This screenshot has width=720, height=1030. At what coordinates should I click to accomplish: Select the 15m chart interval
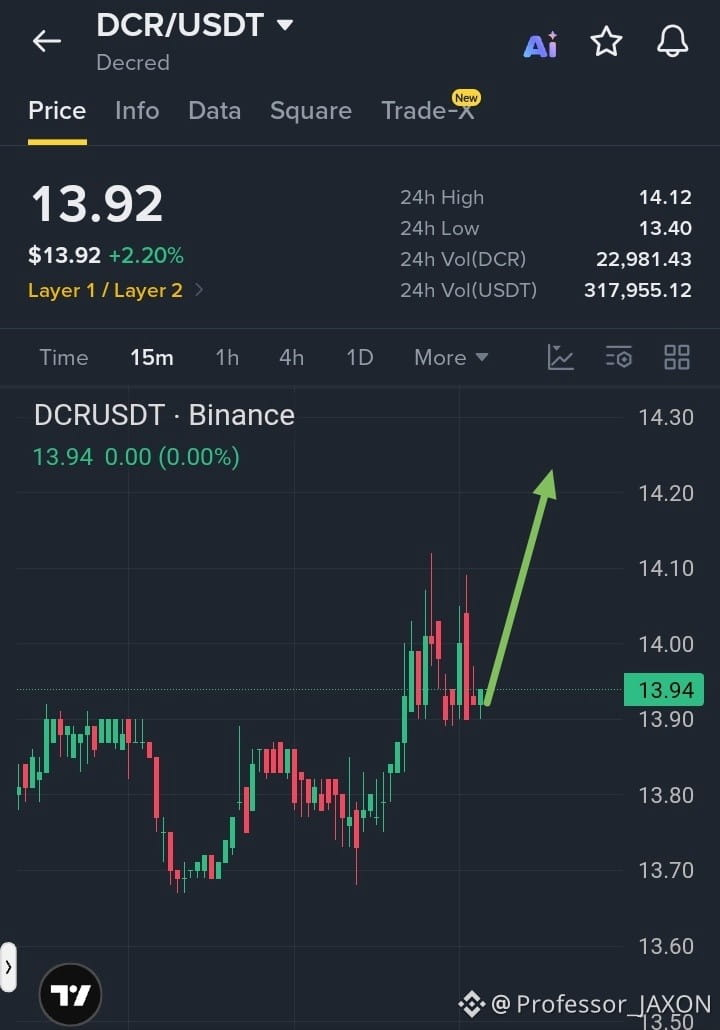[x=152, y=357]
